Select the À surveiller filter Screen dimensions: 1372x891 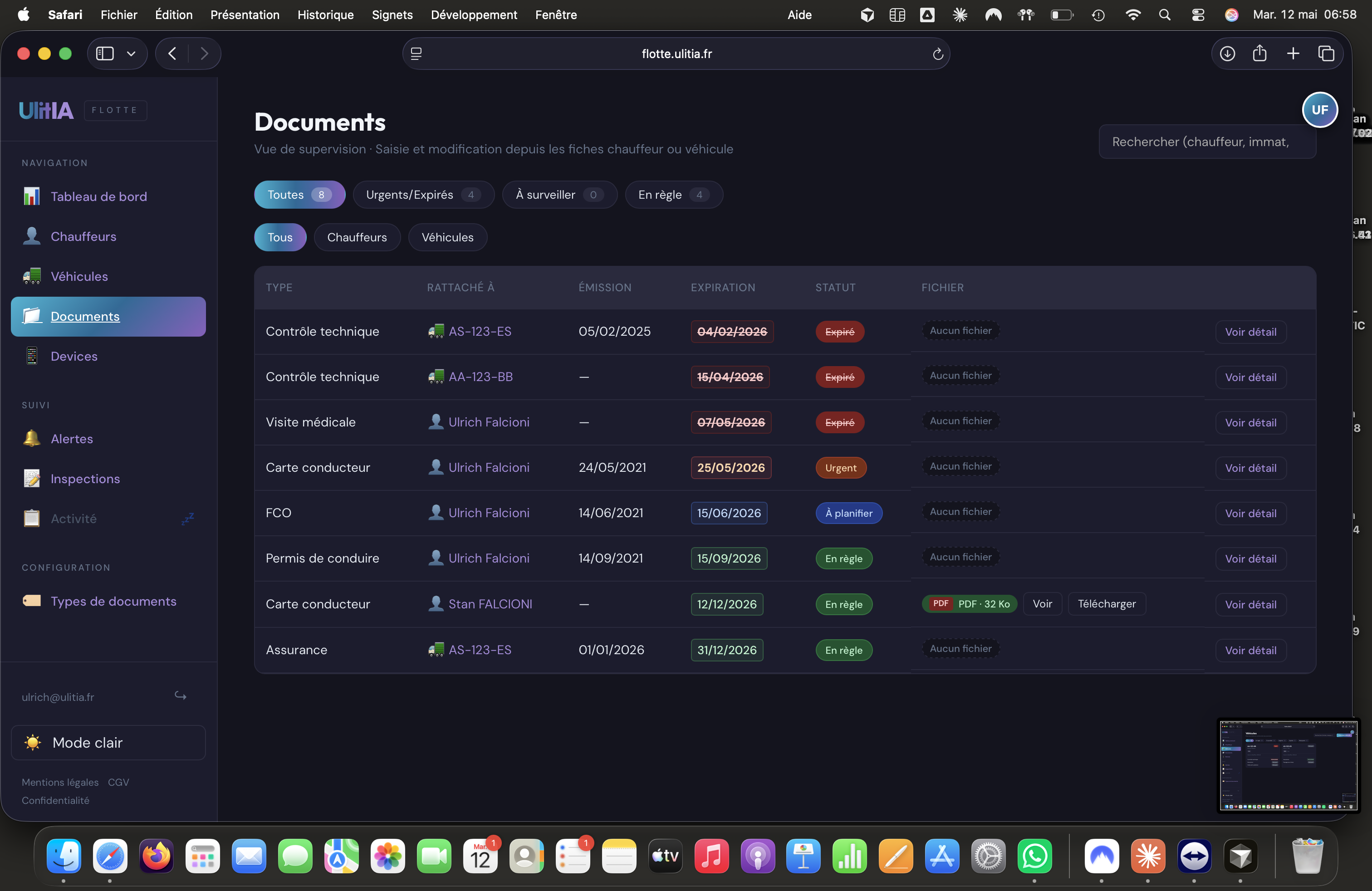tap(559, 195)
